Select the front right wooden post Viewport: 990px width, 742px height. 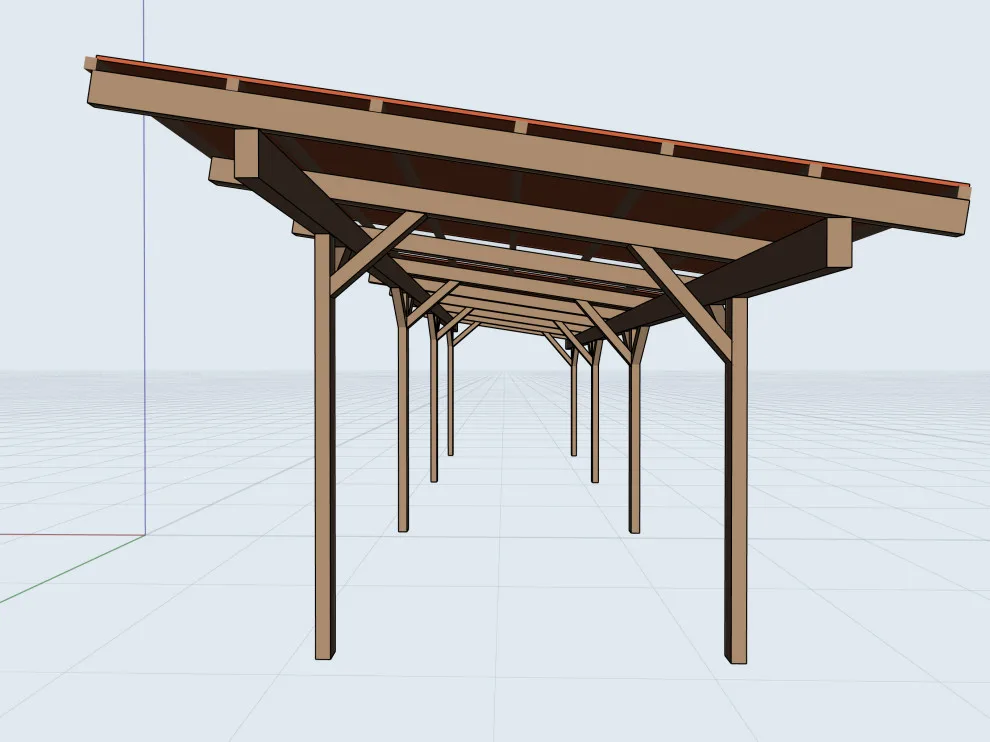(736, 480)
